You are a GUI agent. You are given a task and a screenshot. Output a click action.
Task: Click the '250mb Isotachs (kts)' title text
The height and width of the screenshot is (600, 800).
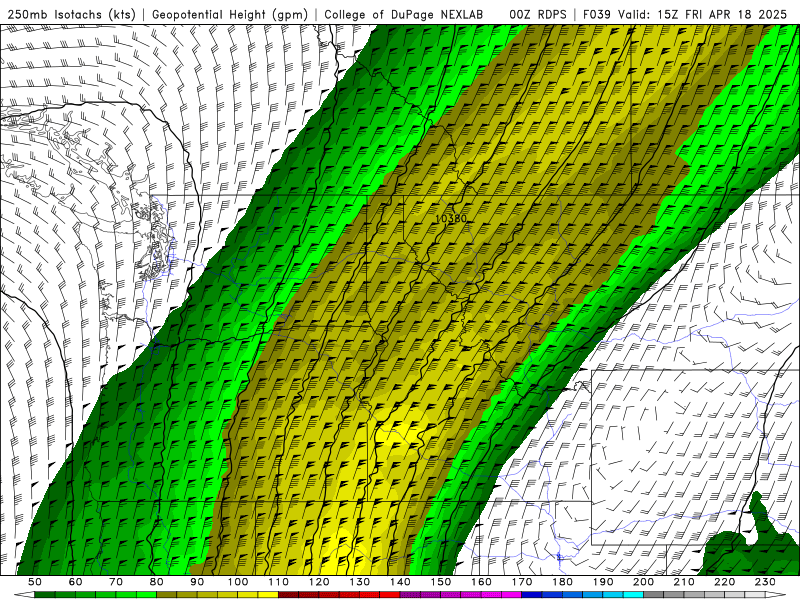coord(71,14)
